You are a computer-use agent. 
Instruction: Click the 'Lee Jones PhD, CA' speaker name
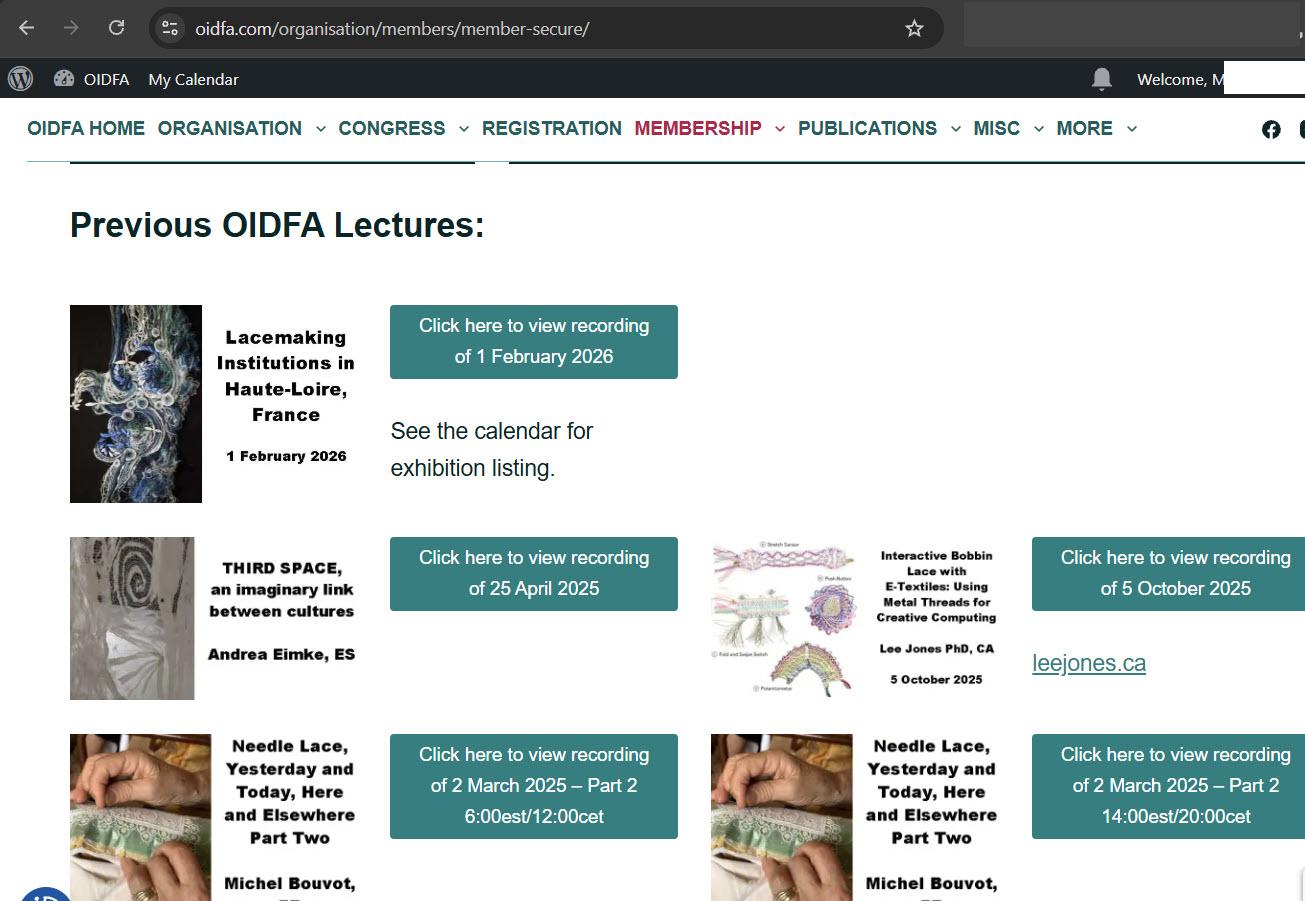(x=937, y=649)
